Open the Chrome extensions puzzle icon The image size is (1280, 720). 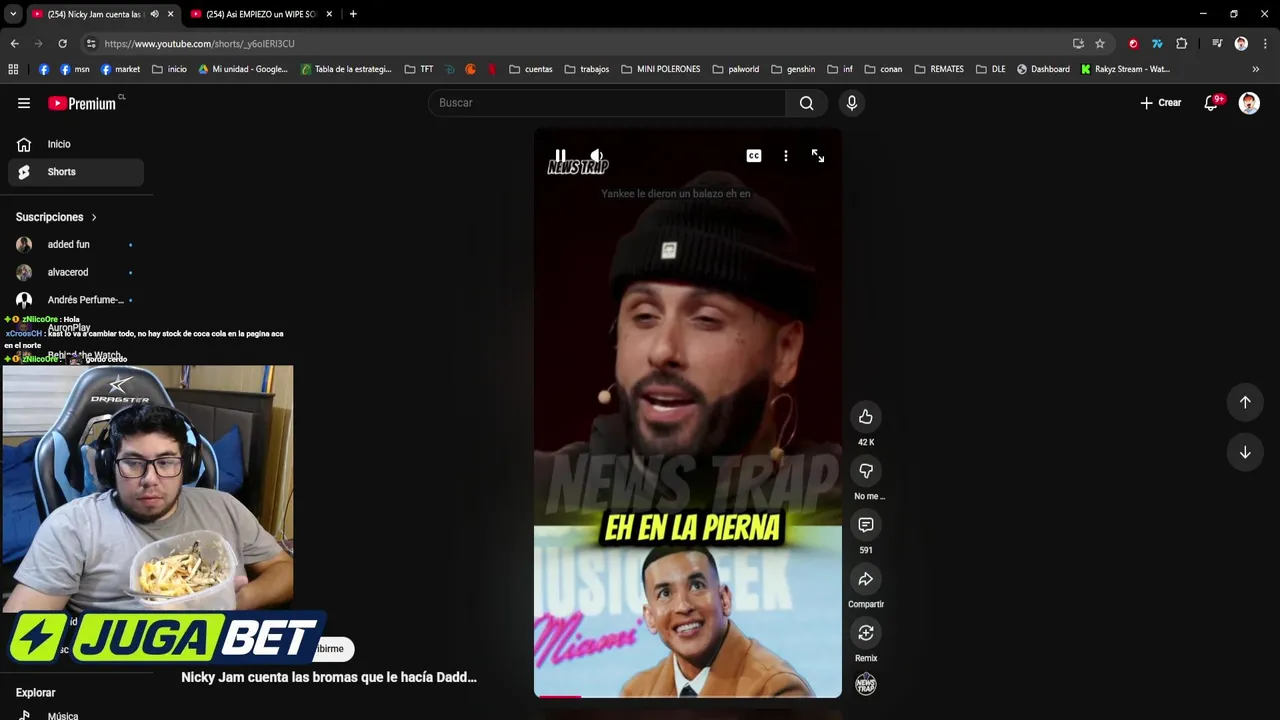tap(1182, 44)
